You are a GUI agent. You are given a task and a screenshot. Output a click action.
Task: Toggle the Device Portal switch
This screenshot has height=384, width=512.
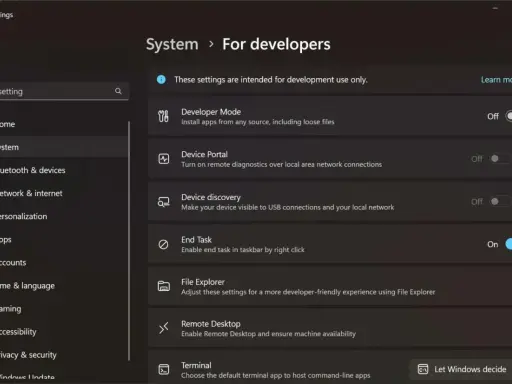coord(501,159)
